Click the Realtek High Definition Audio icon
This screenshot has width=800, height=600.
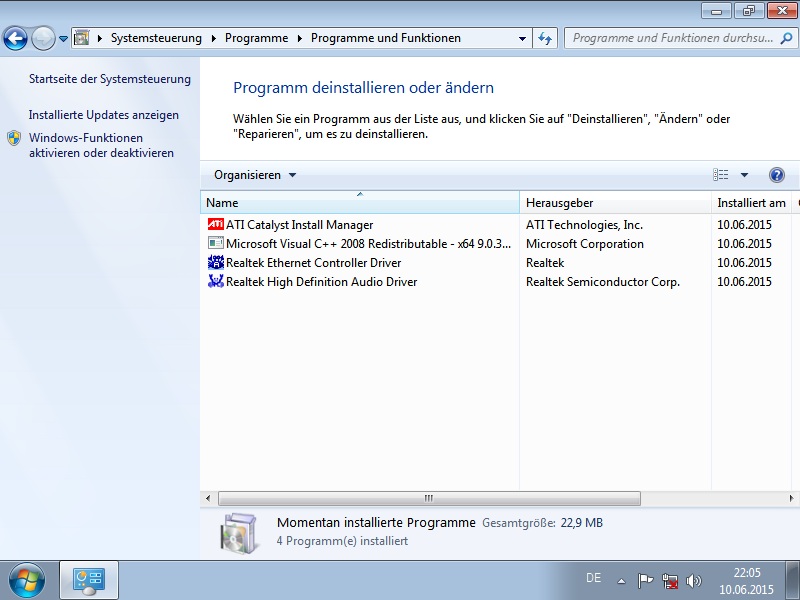[x=215, y=281]
